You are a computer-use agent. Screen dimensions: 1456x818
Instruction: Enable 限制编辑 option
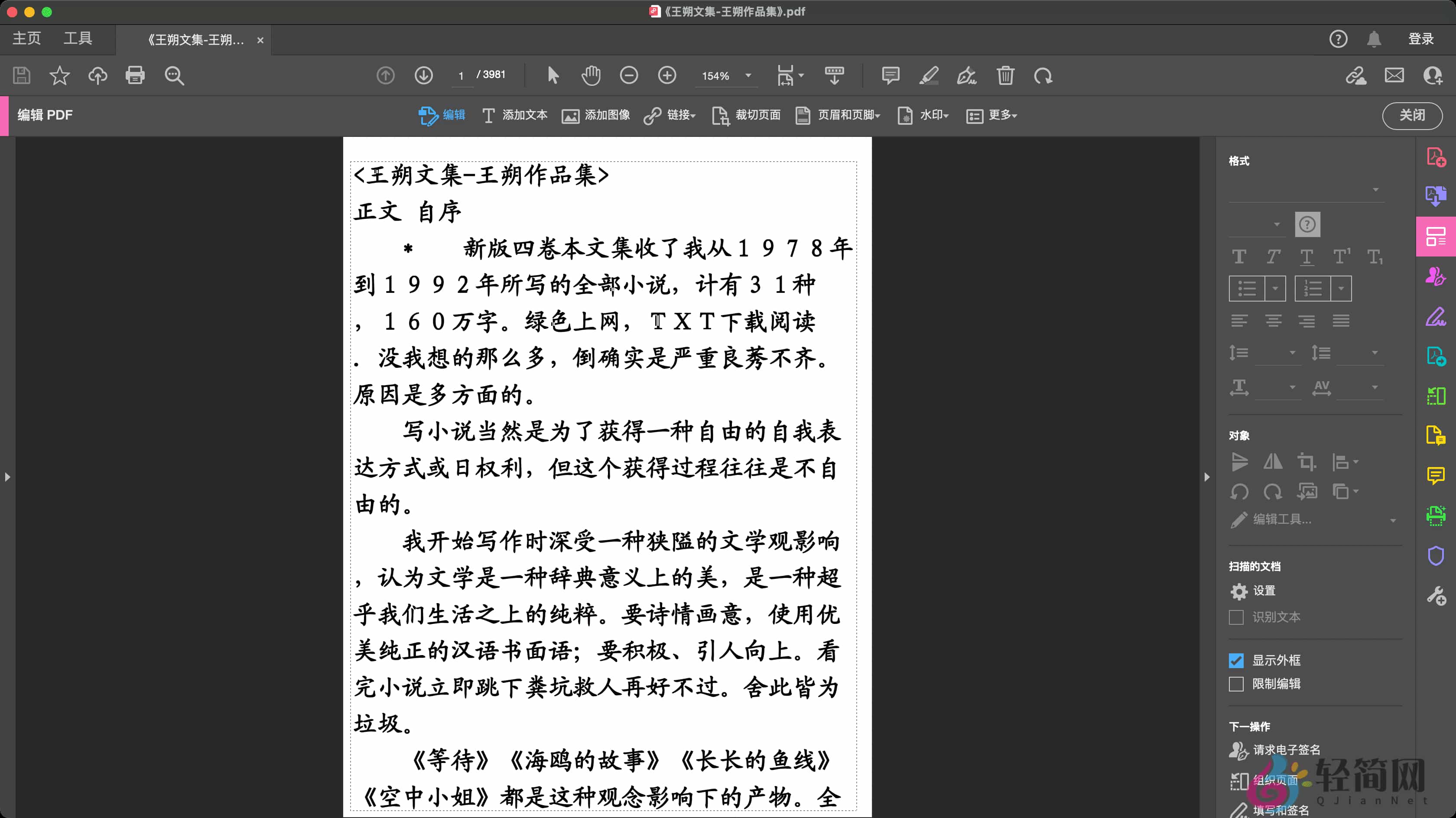tap(1237, 684)
